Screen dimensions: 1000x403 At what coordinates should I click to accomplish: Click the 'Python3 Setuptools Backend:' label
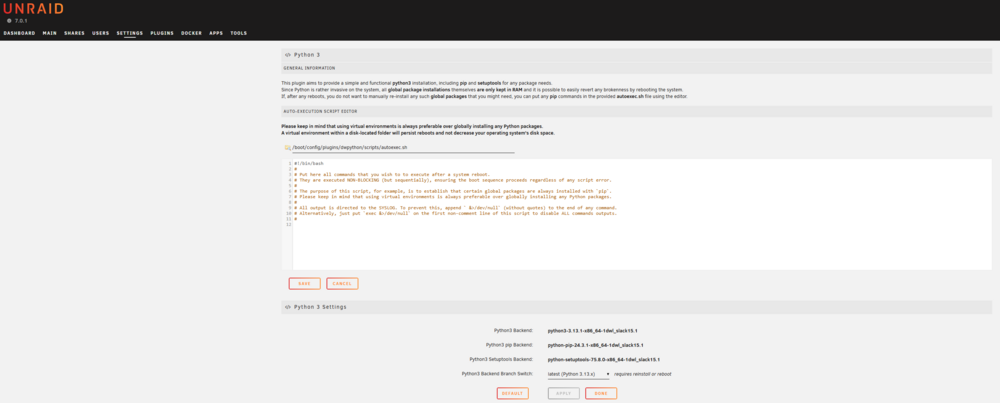pyautogui.click(x=501, y=360)
